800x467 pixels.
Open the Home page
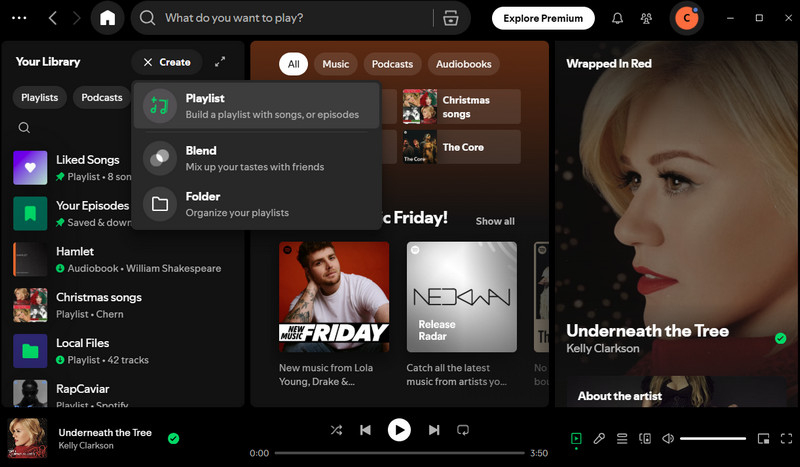pos(108,18)
